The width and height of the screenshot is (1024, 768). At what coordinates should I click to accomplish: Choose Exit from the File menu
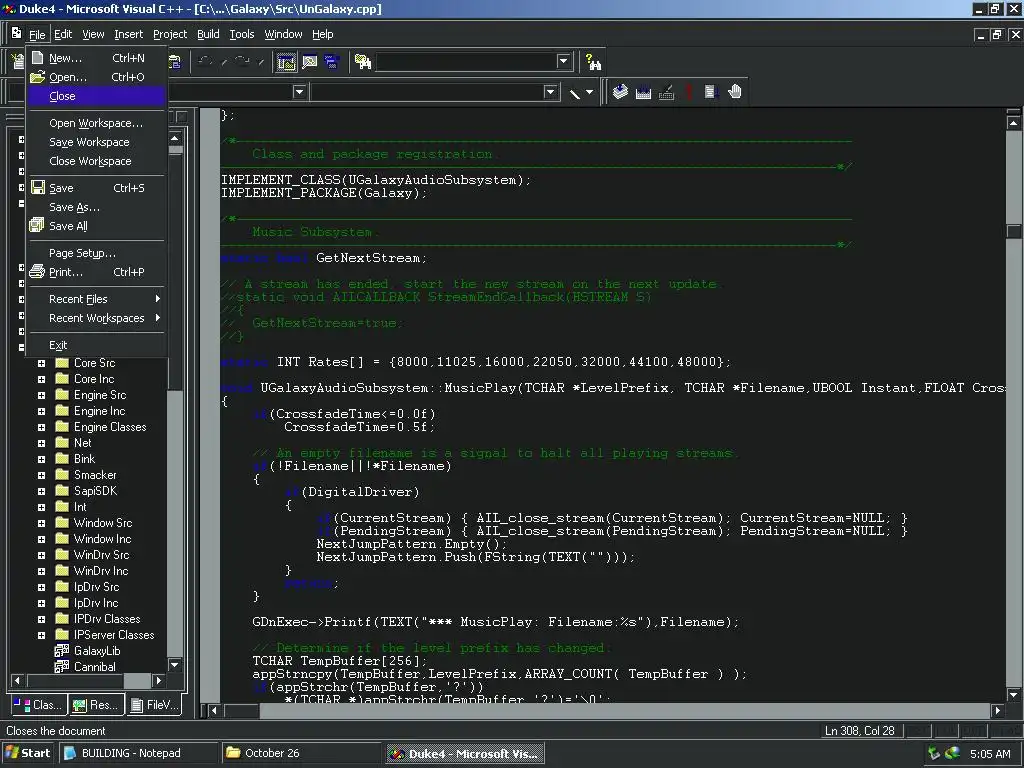point(96,345)
